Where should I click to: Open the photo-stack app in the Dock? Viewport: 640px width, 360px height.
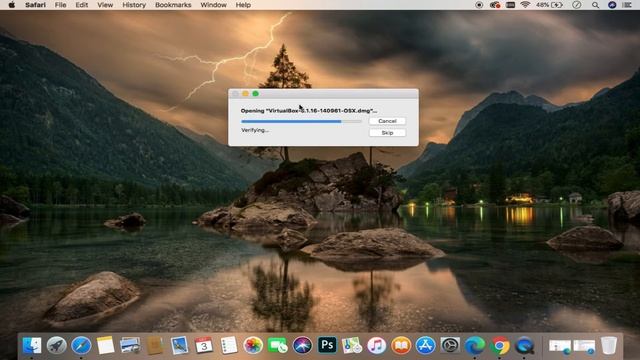point(130,345)
